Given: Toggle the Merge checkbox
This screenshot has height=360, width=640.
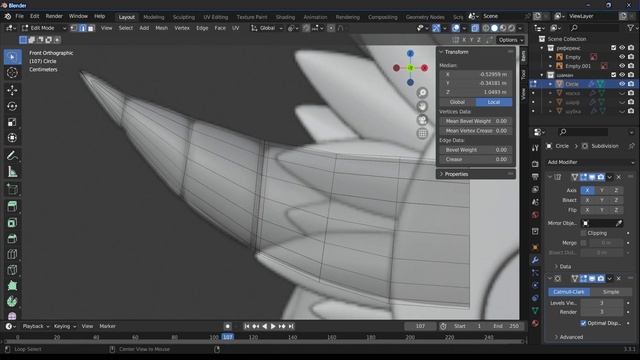Looking at the screenshot, I should pos(583,243).
